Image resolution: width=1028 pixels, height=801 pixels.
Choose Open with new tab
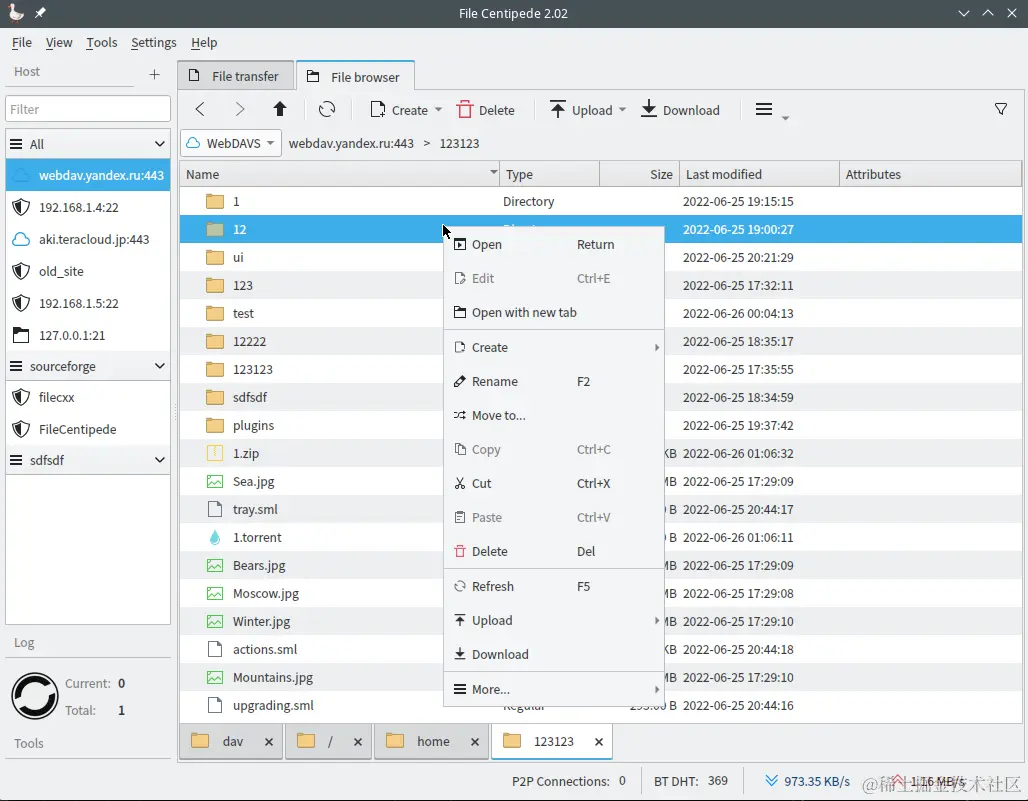point(554,313)
